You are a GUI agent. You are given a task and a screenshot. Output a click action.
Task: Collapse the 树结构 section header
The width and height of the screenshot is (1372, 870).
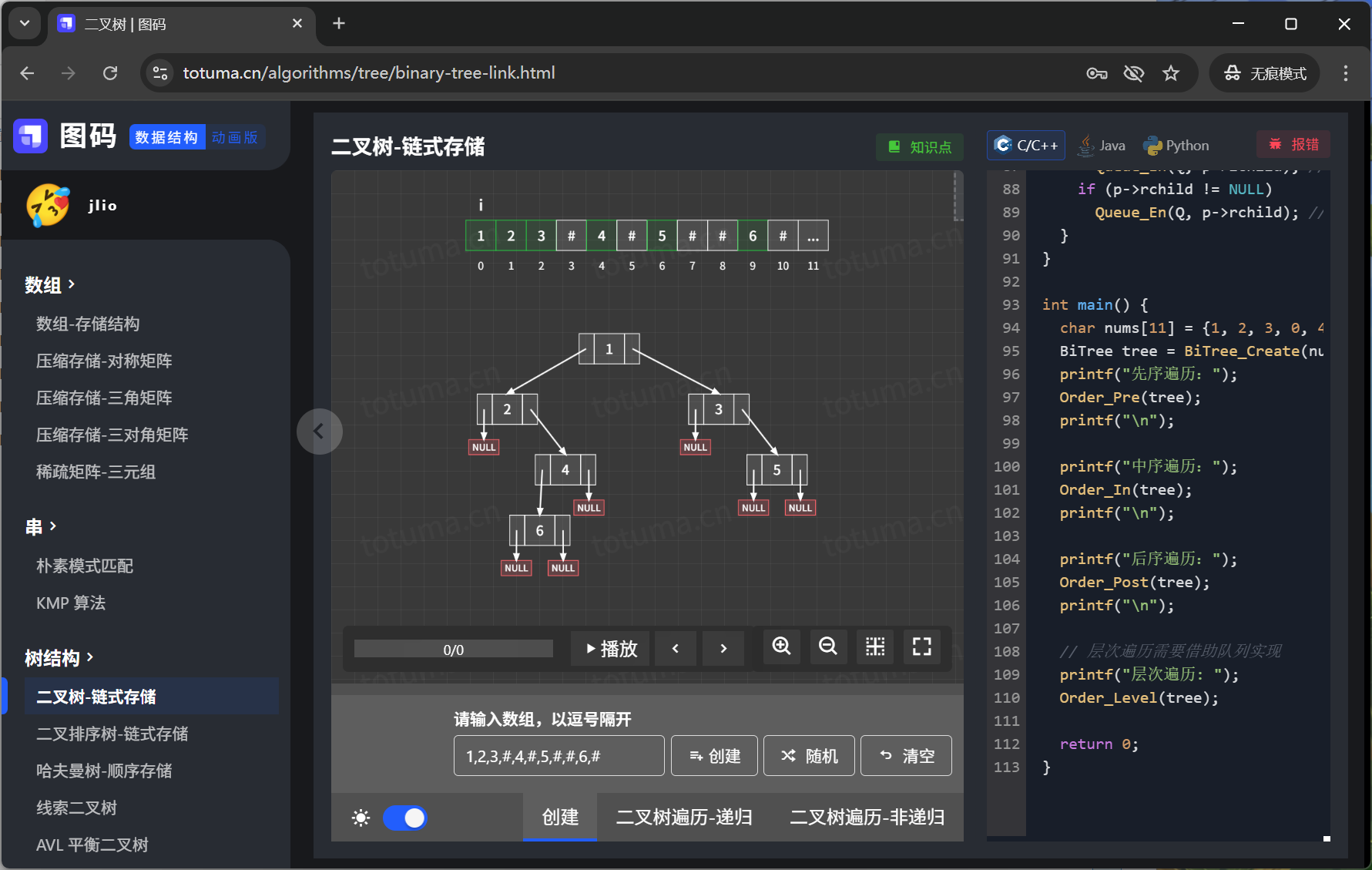coord(59,658)
